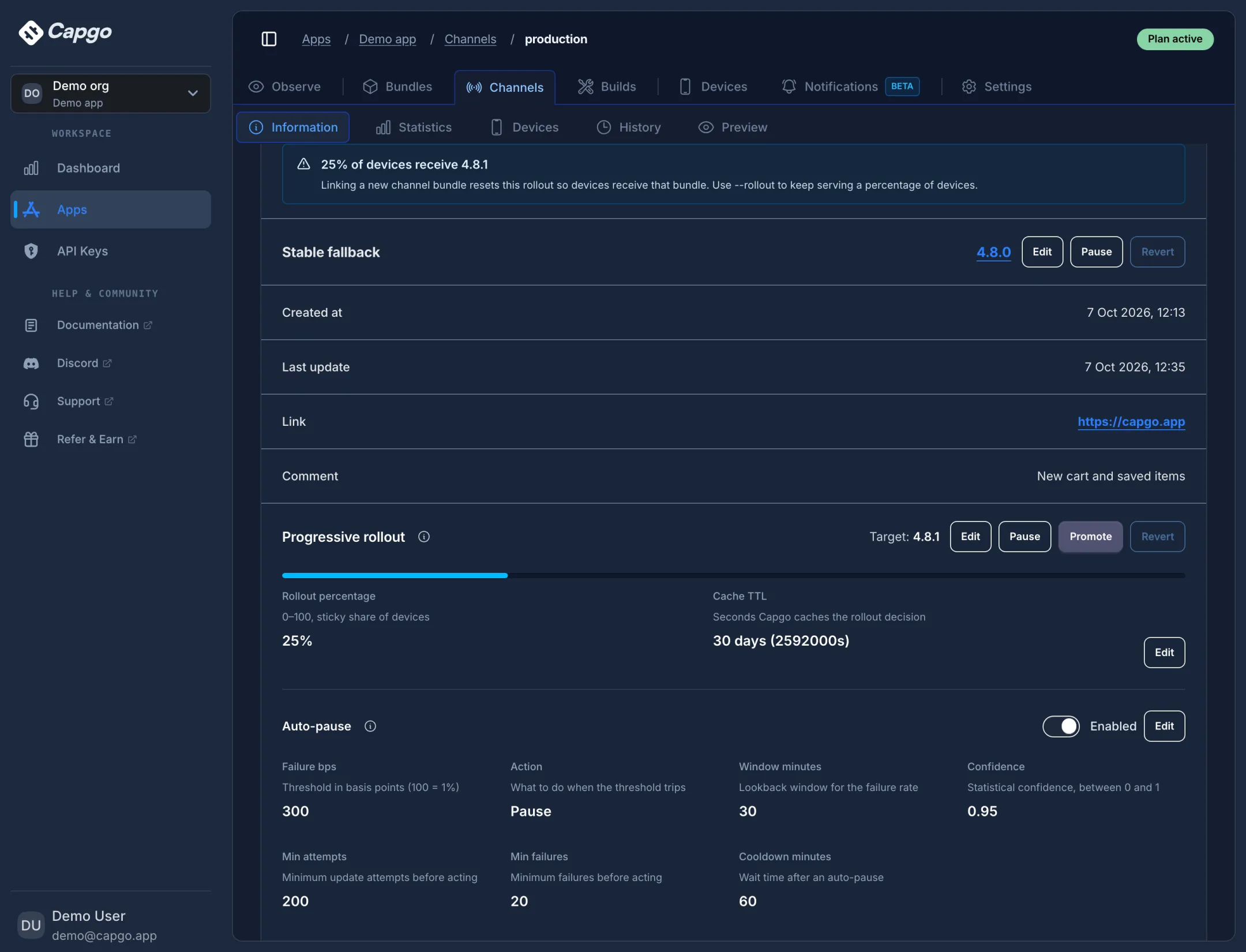
Task: Open the Notifications BETA tab
Action: (850, 87)
